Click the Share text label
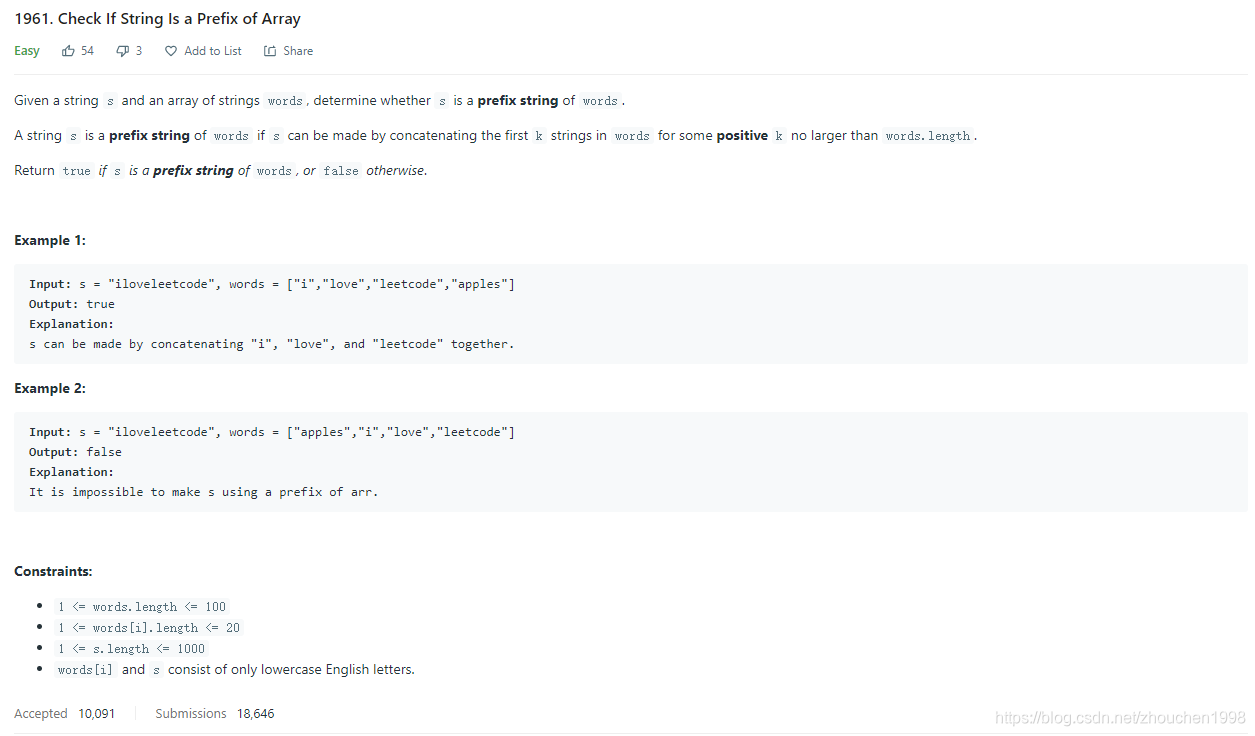The height and width of the screenshot is (736, 1255). pos(298,51)
